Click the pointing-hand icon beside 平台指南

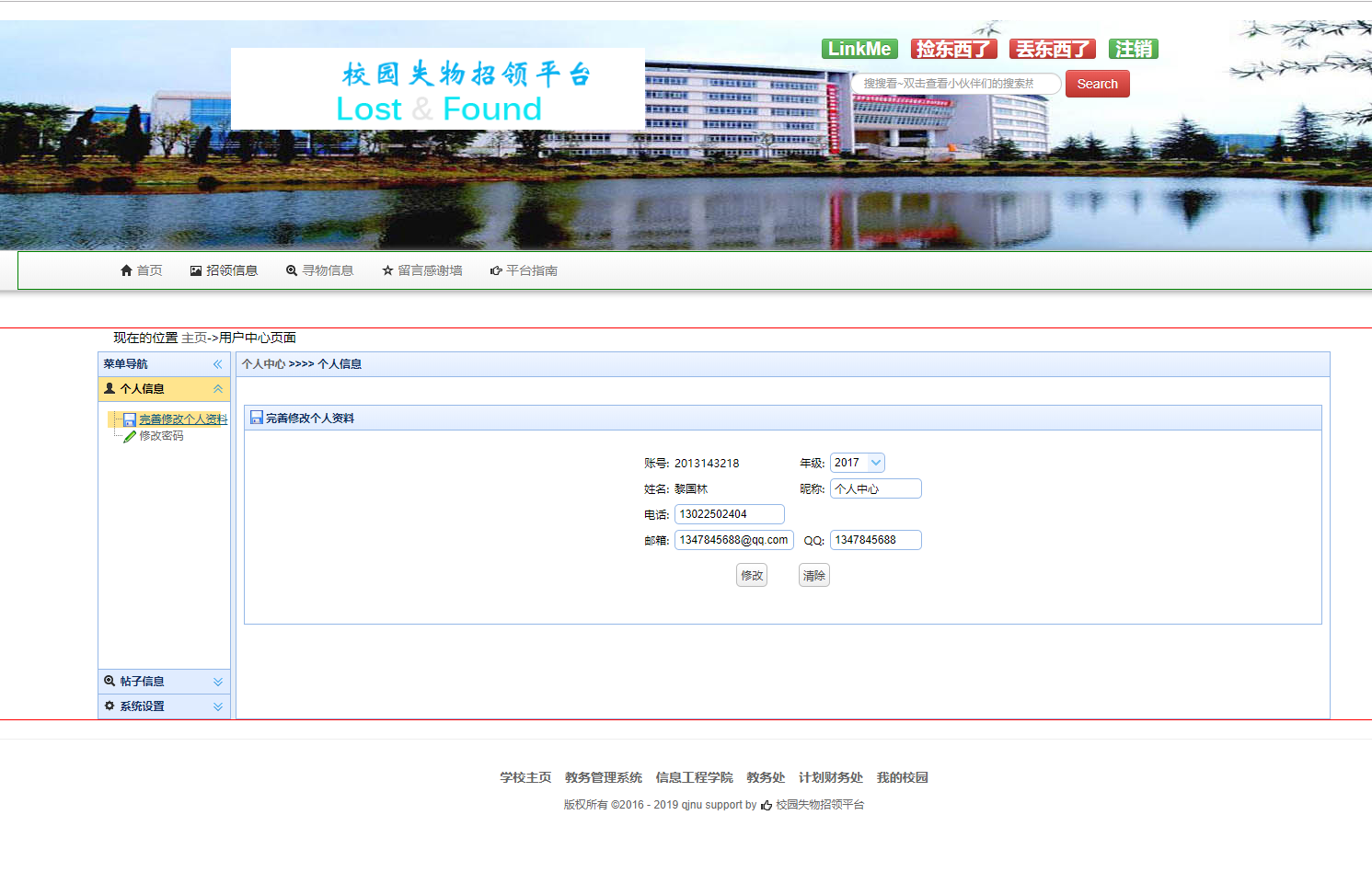[x=495, y=270]
